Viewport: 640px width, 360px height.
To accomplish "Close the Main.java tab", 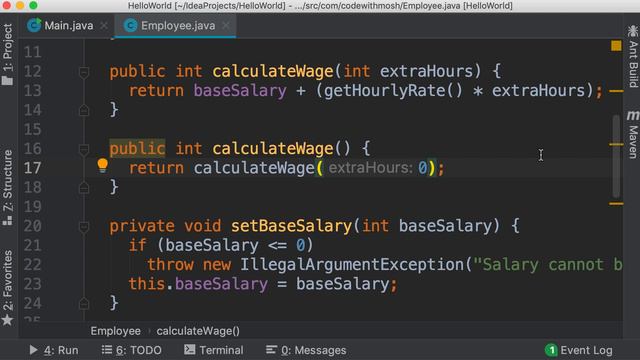I will pyautogui.click(x=104, y=26).
